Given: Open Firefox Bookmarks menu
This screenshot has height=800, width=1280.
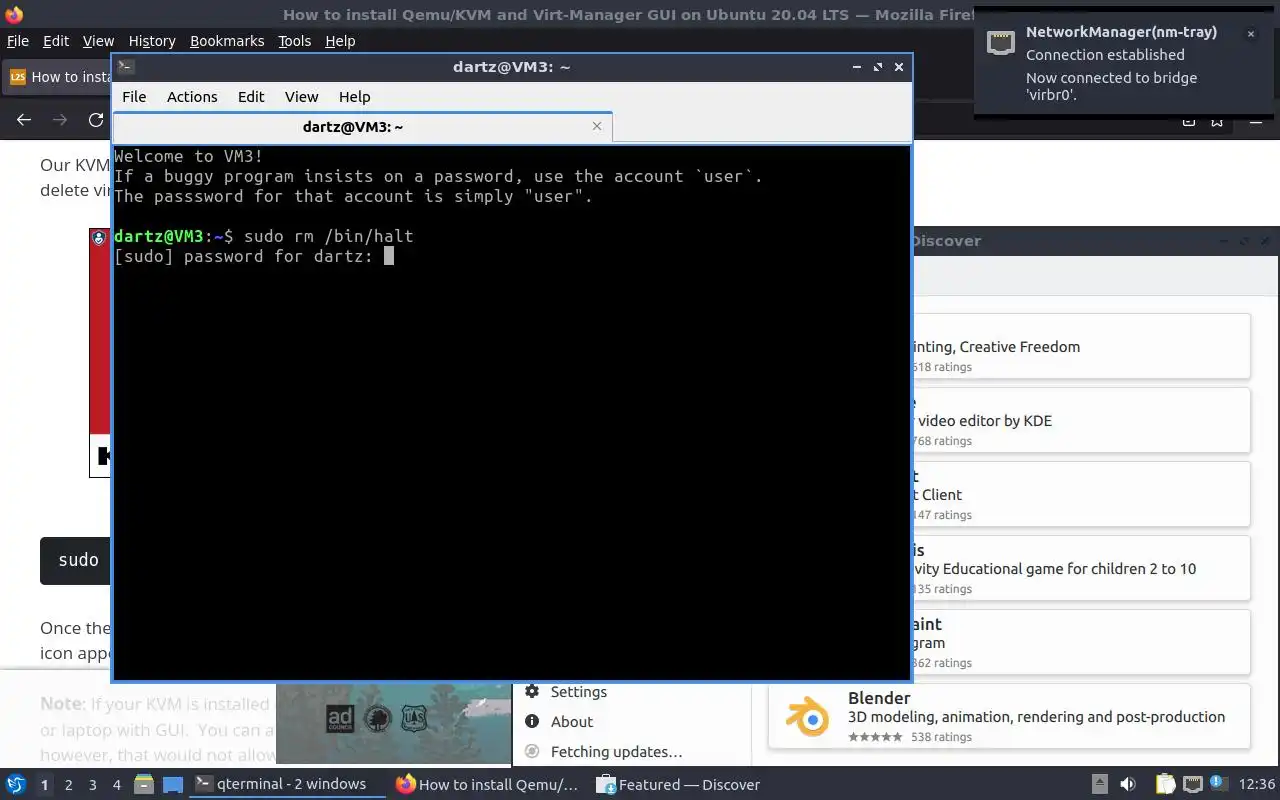Looking at the screenshot, I should click(x=227, y=41).
